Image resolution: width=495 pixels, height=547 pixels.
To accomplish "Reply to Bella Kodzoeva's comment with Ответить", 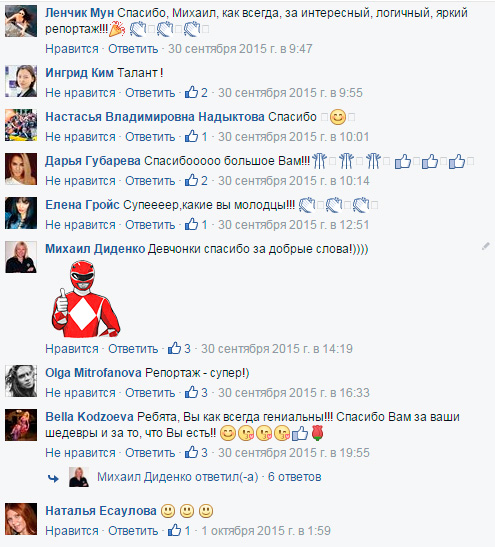I will coord(150,452).
